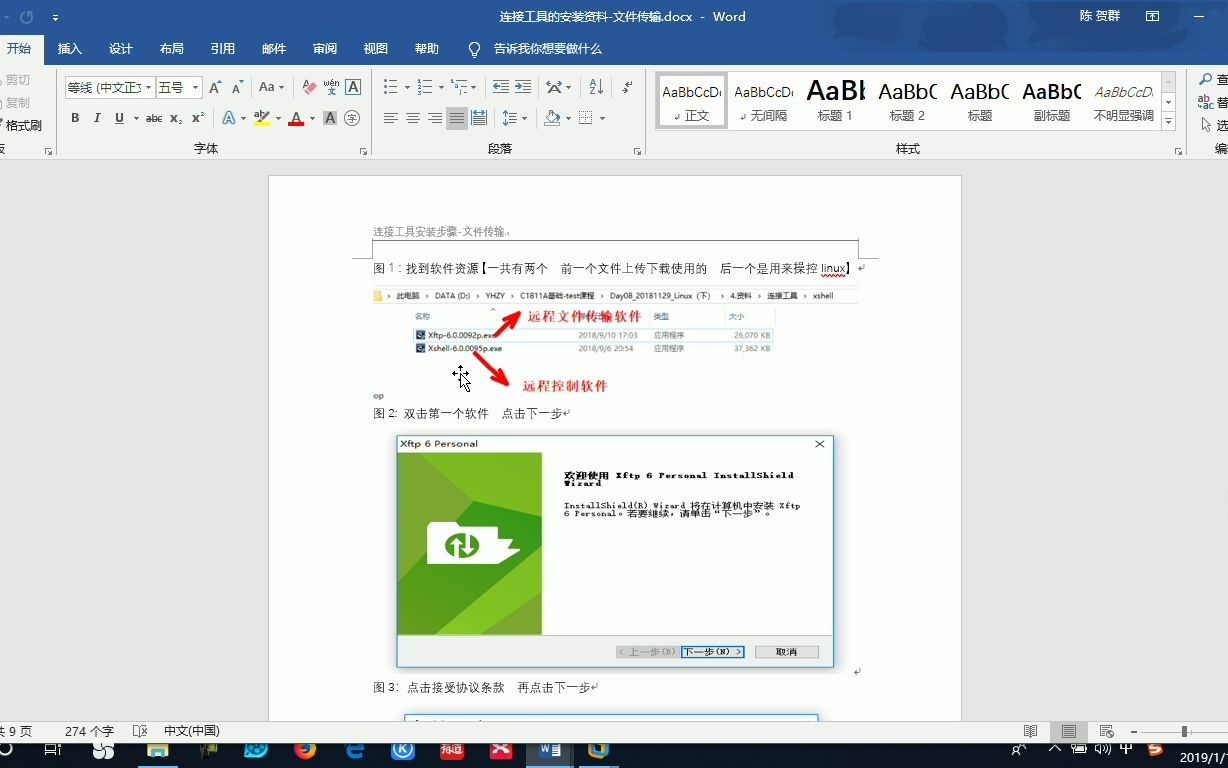Select the subscript icon
This screenshot has width=1228, height=768.
175,118
